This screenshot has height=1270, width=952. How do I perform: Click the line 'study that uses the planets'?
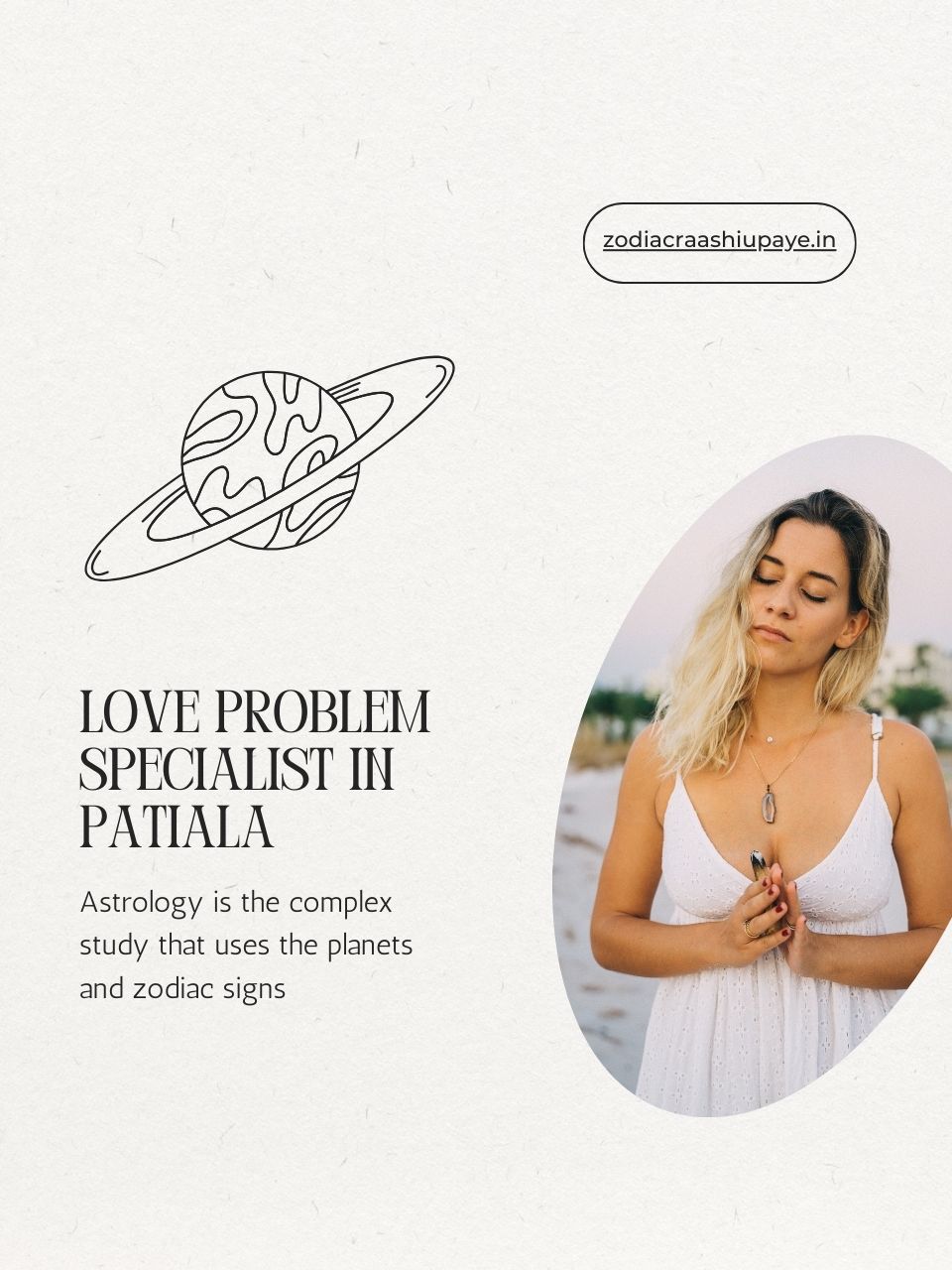click(246, 946)
